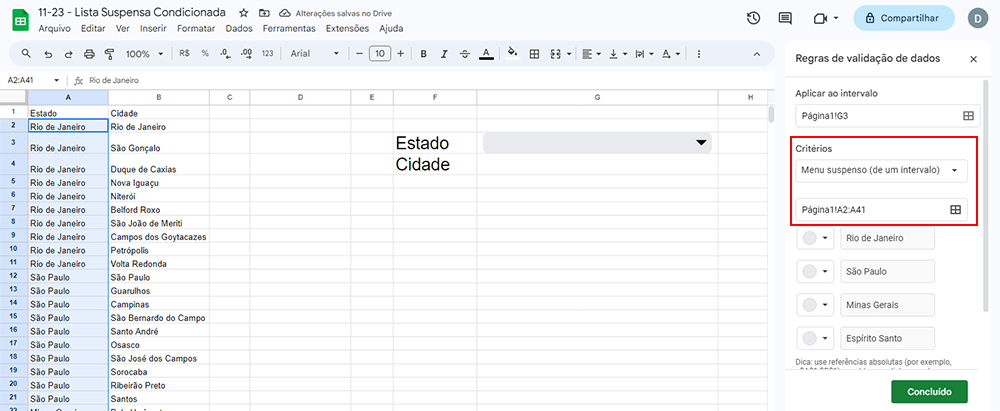Toggle bold formatting

423,54
